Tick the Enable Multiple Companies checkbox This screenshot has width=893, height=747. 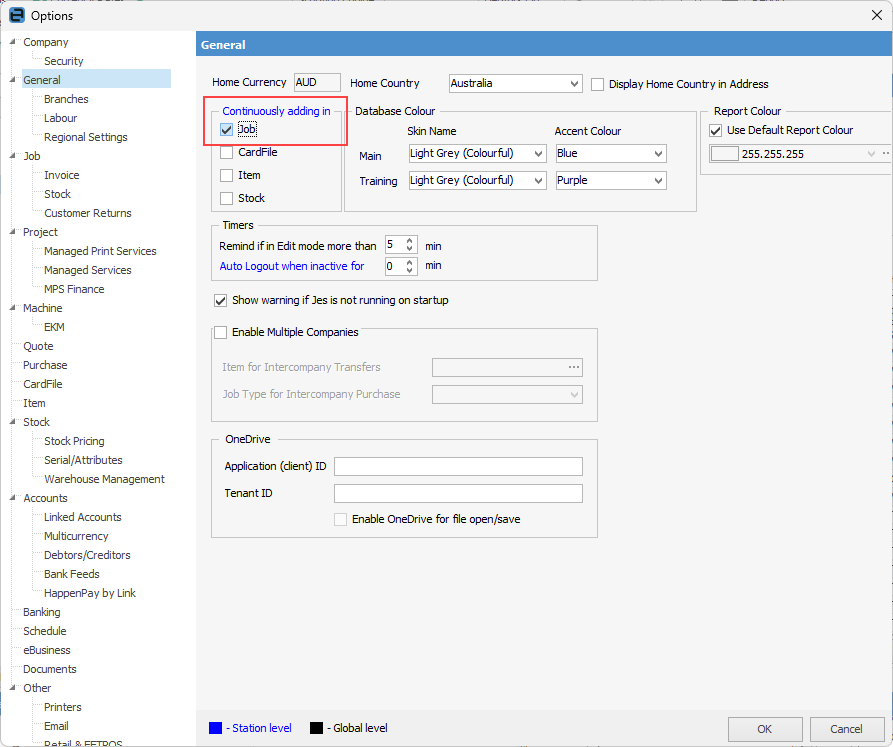(x=221, y=332)
